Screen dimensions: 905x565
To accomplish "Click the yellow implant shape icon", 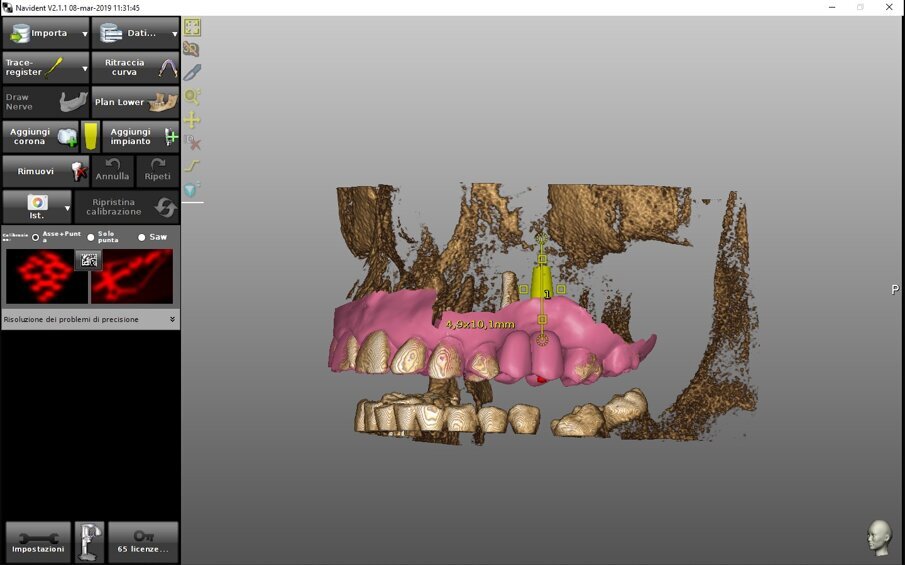I will [x=90, y=137].
